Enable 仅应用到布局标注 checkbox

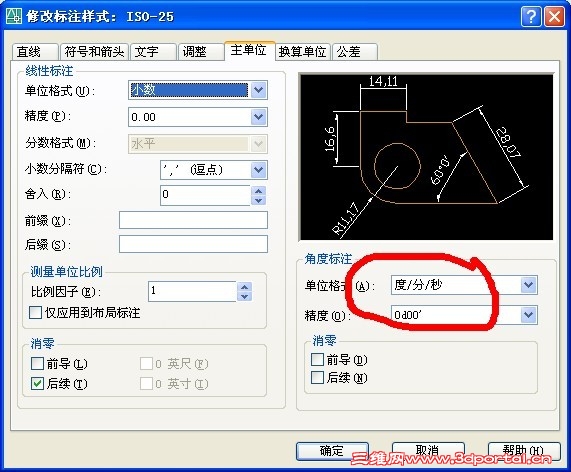(x=35, y=312)
